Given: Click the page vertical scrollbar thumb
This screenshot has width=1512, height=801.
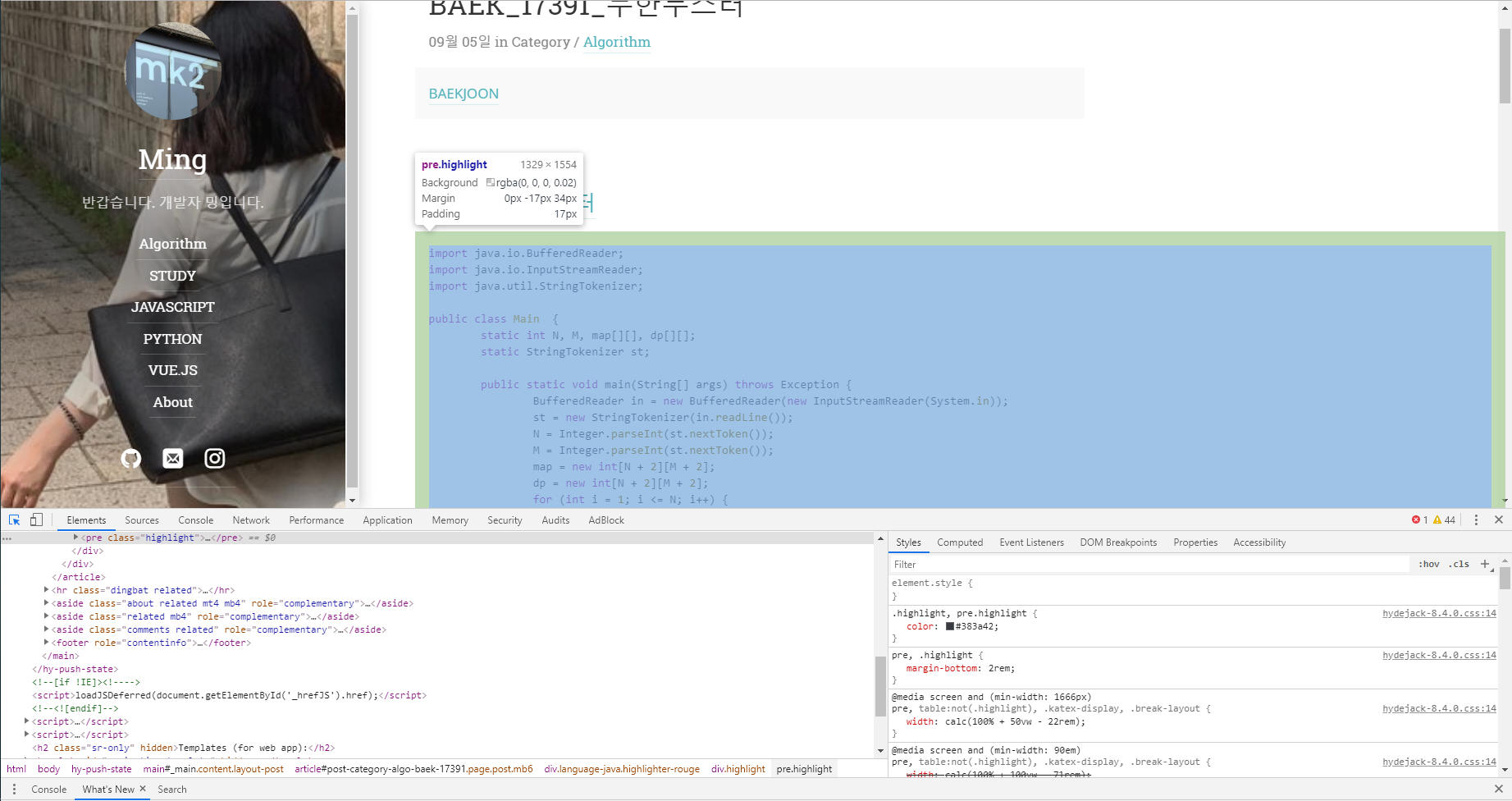Looking at the screenshot, I should click(1505, 66).
